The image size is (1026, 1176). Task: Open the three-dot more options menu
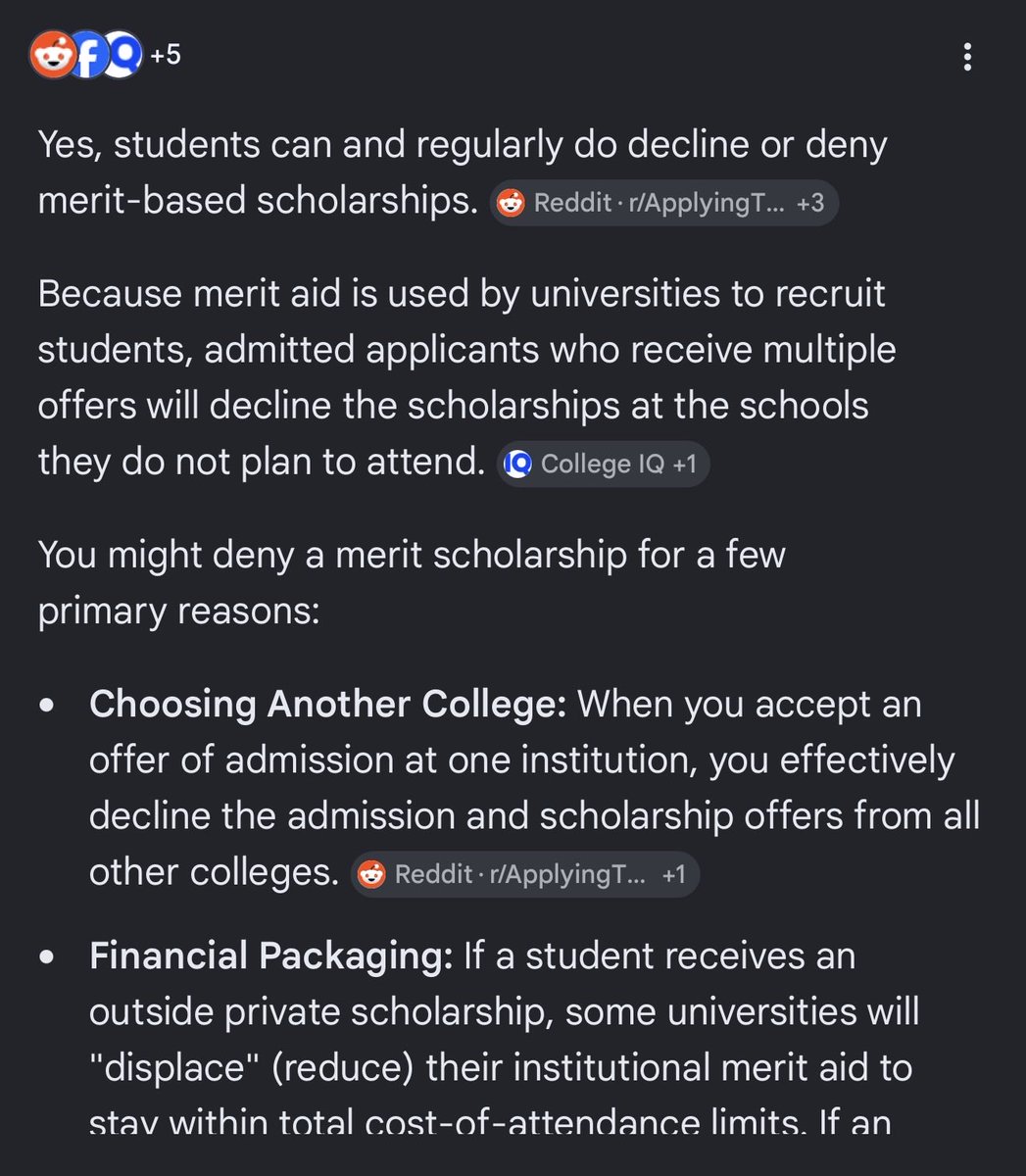tap(967, 57)
